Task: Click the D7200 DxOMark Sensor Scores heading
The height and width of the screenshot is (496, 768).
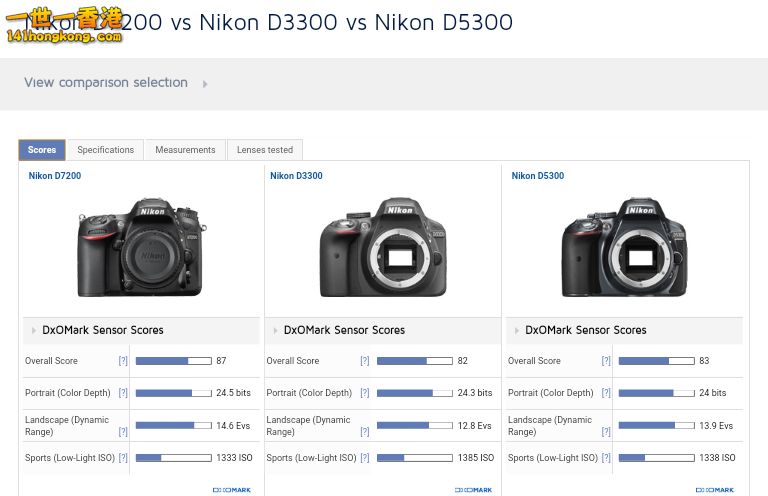Action: (x=103, y=331)
